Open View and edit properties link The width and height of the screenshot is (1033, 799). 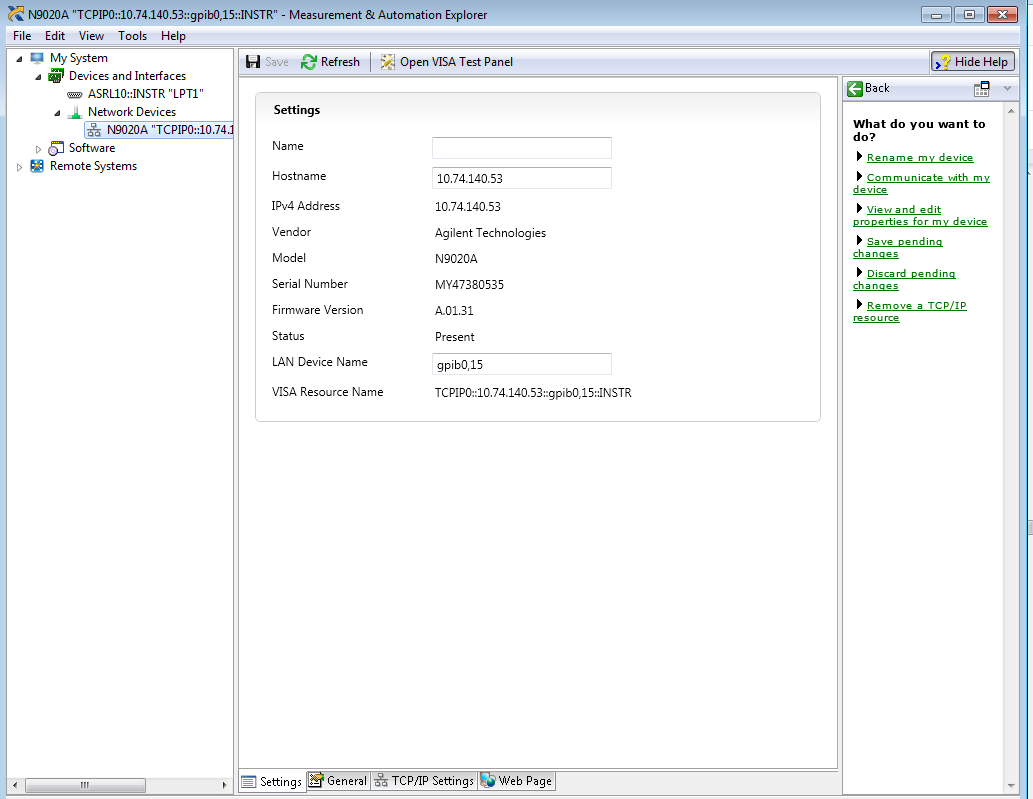(x=920, y=215)
